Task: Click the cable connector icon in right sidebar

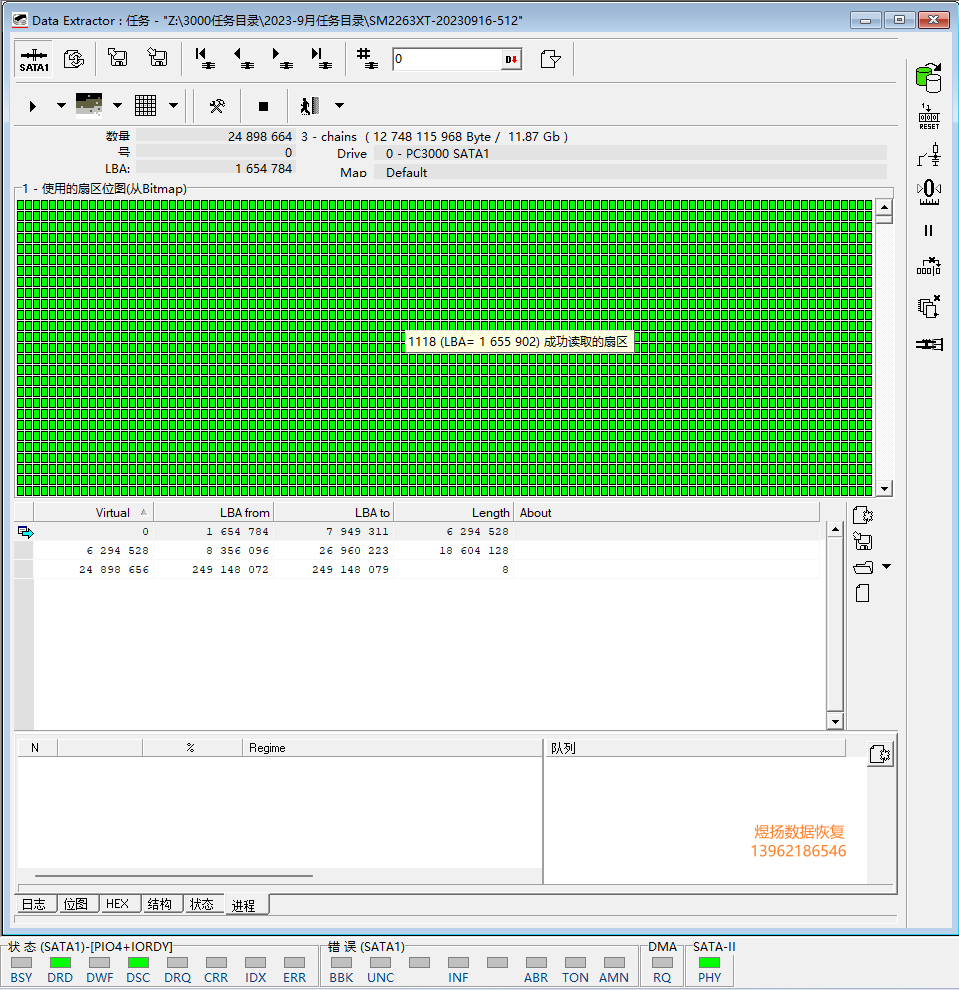Action: 929,344
